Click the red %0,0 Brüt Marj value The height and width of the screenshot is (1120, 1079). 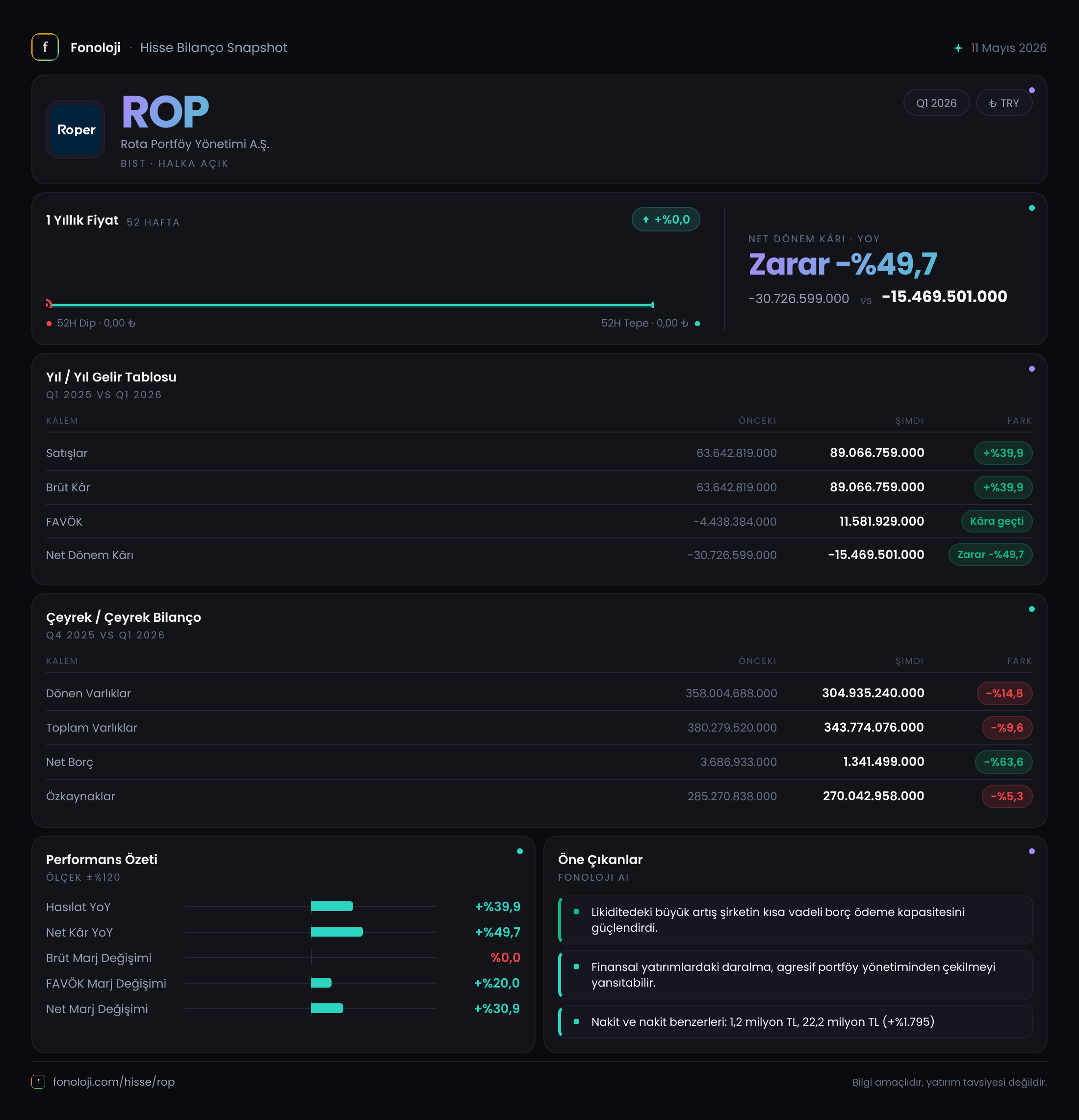pyautogui.click(x=506, y=958)
